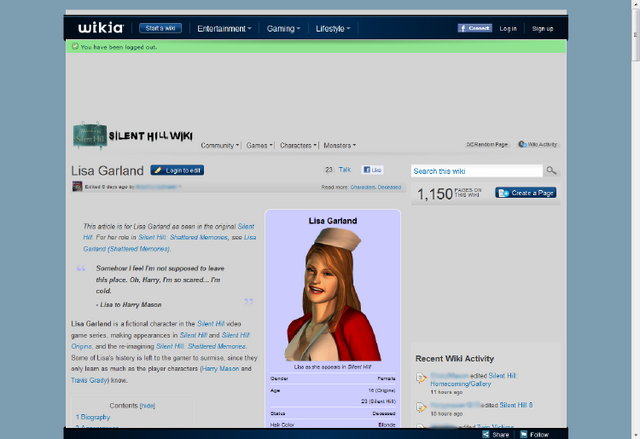Click the editor avatar thumbnail
Screen dimensions: 640x439
77,186
